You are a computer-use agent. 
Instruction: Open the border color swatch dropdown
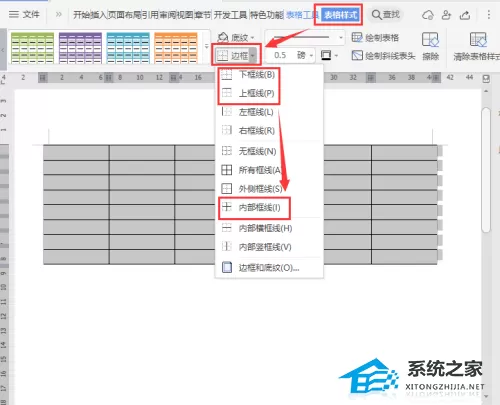click(336, 55)
